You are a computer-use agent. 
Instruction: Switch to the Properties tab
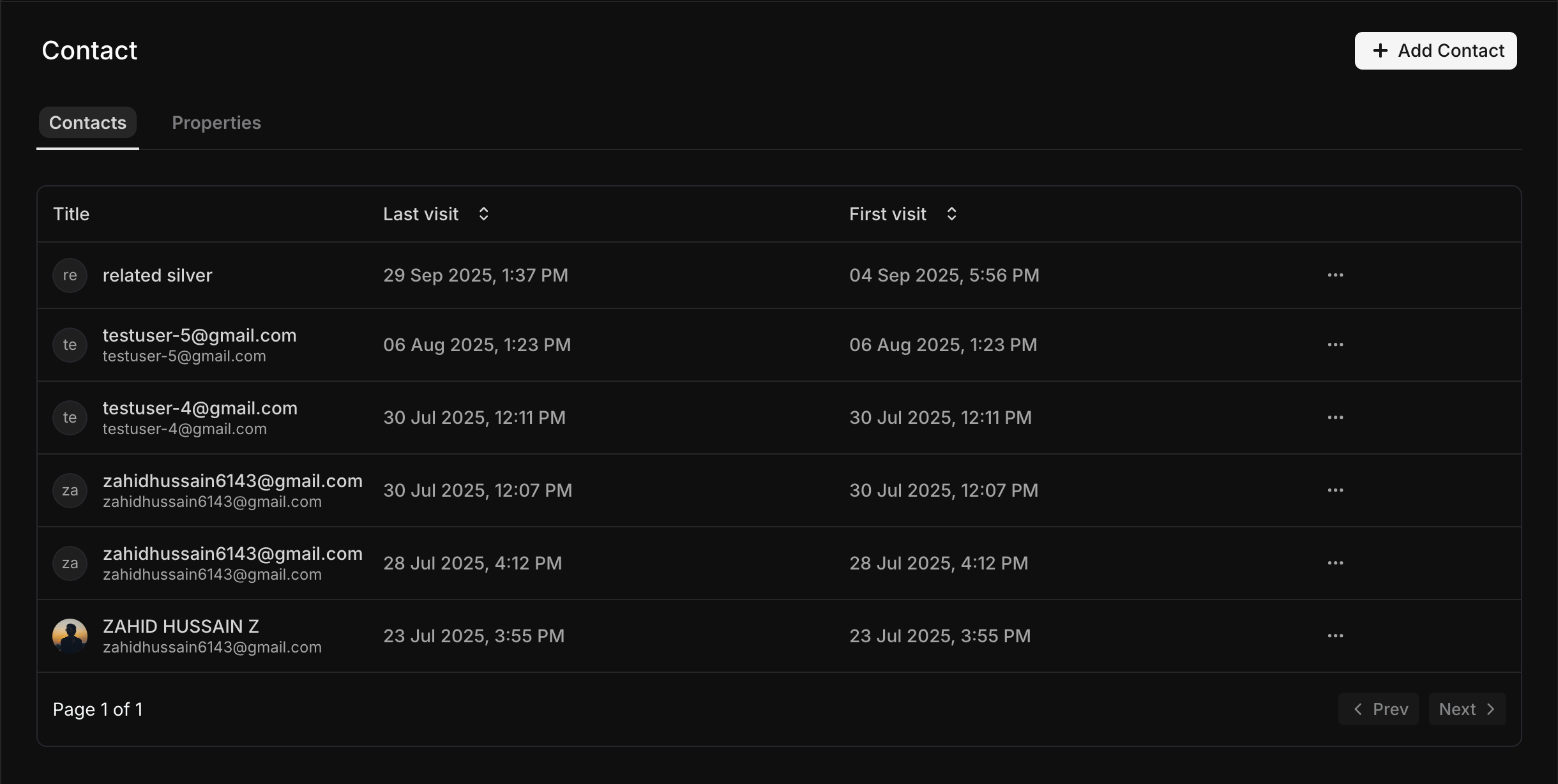[x=216, y=123]
